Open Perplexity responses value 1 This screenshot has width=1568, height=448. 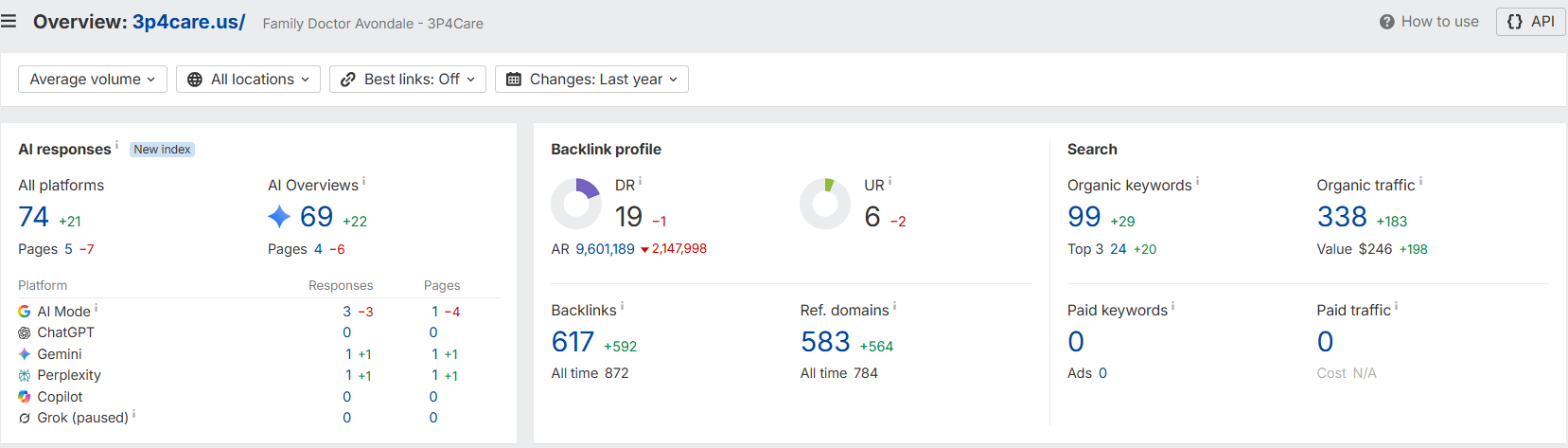click(x=348, y=375)
